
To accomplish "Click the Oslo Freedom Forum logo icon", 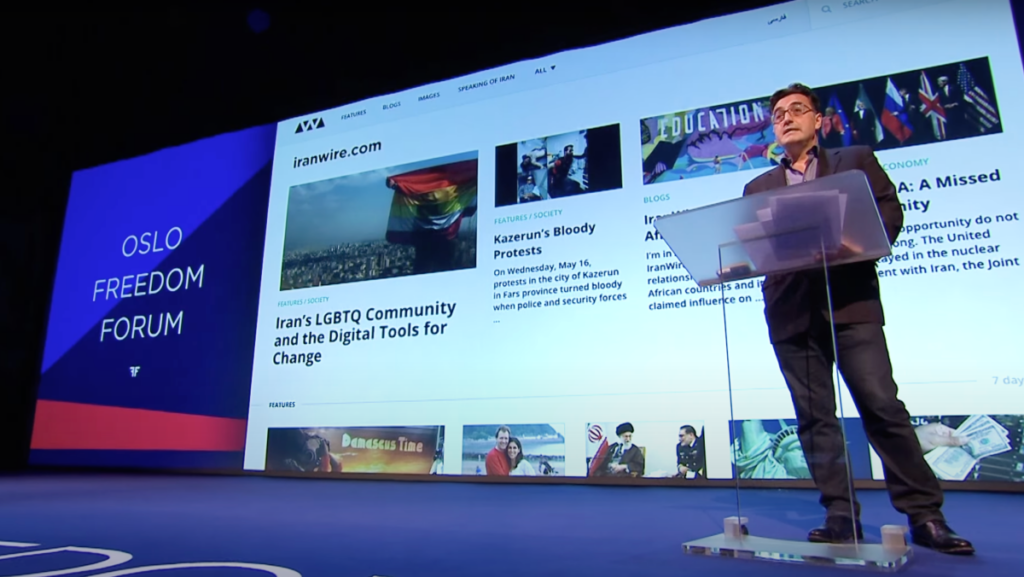I will [135, 372].
